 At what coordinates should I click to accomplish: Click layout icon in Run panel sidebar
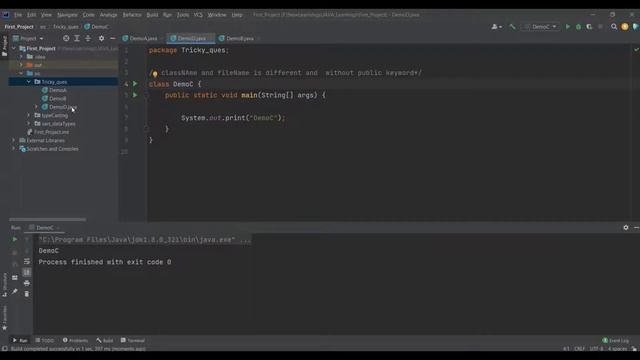point(15,278)
